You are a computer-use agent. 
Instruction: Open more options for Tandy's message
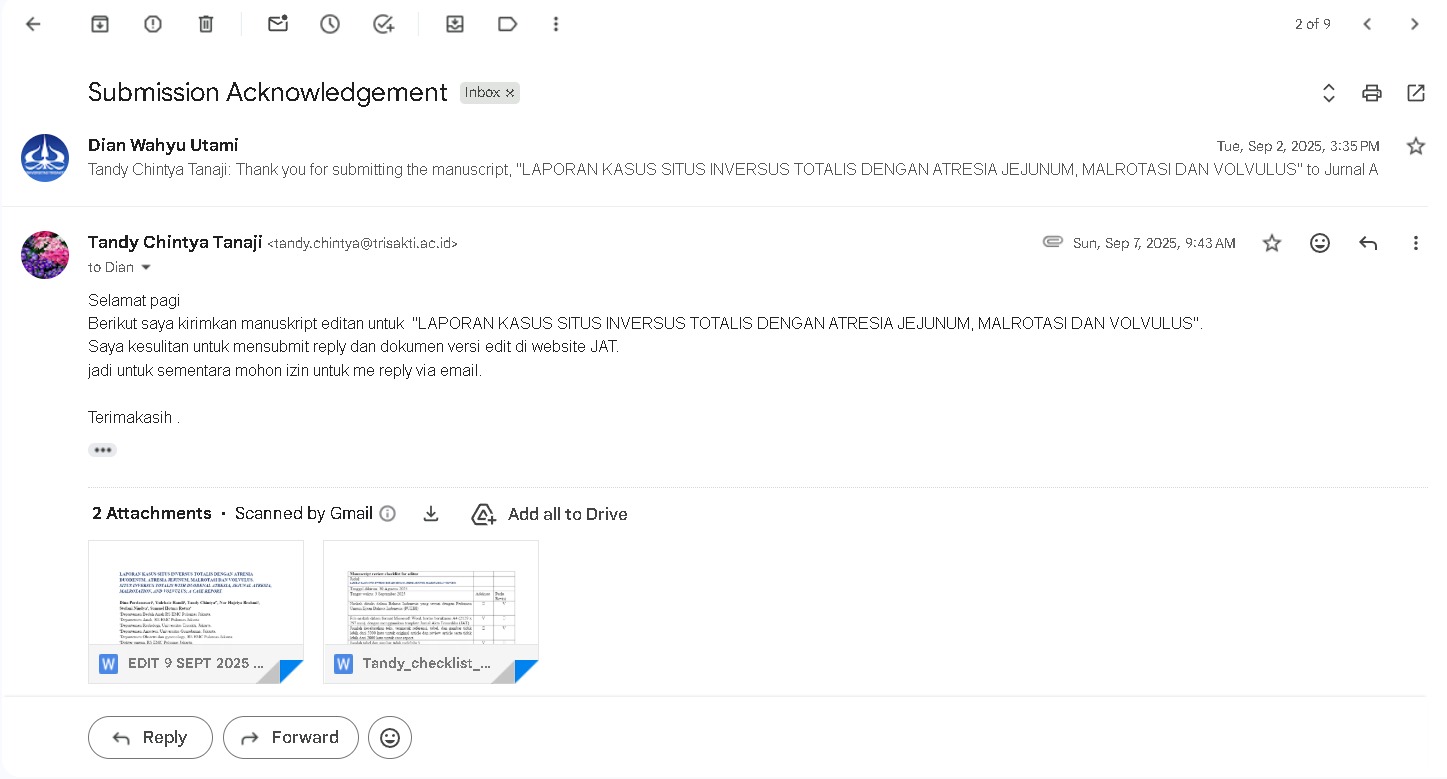(x=1415, y=243)
